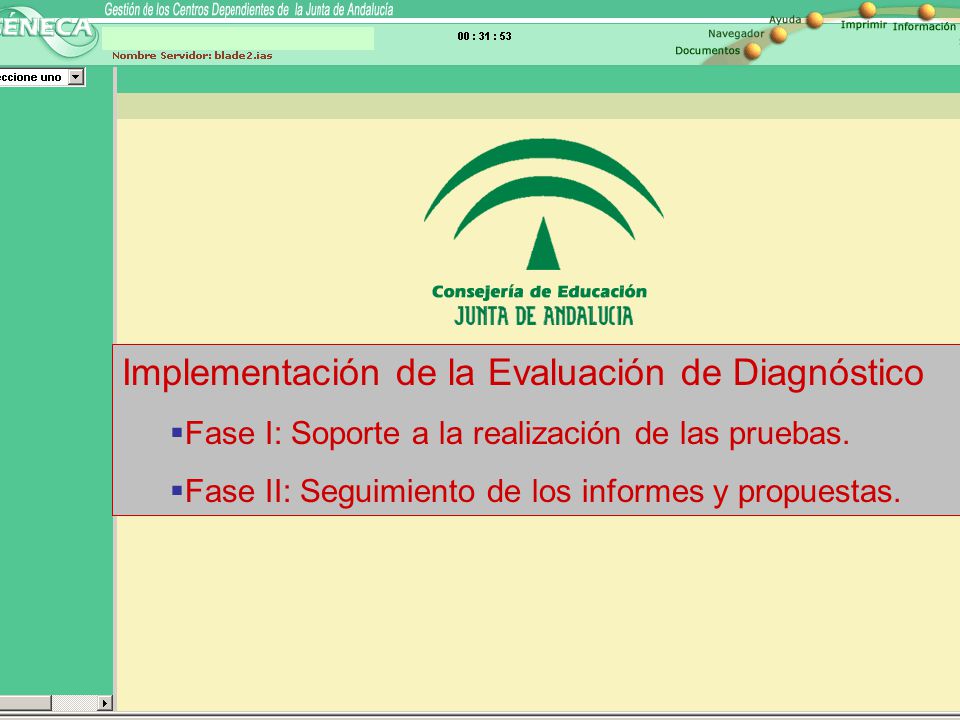Click the sidebar horizontal scrollbar thumb
This screenshot has width=960, height=720.
[x=25, y=703]
